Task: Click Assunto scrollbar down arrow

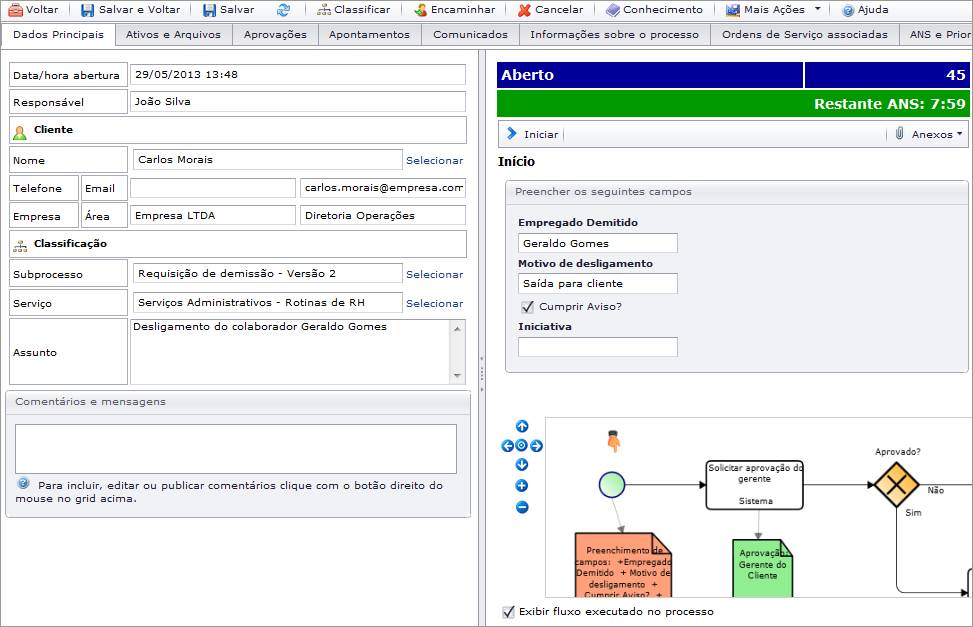Action: click(x=457, y=376)
